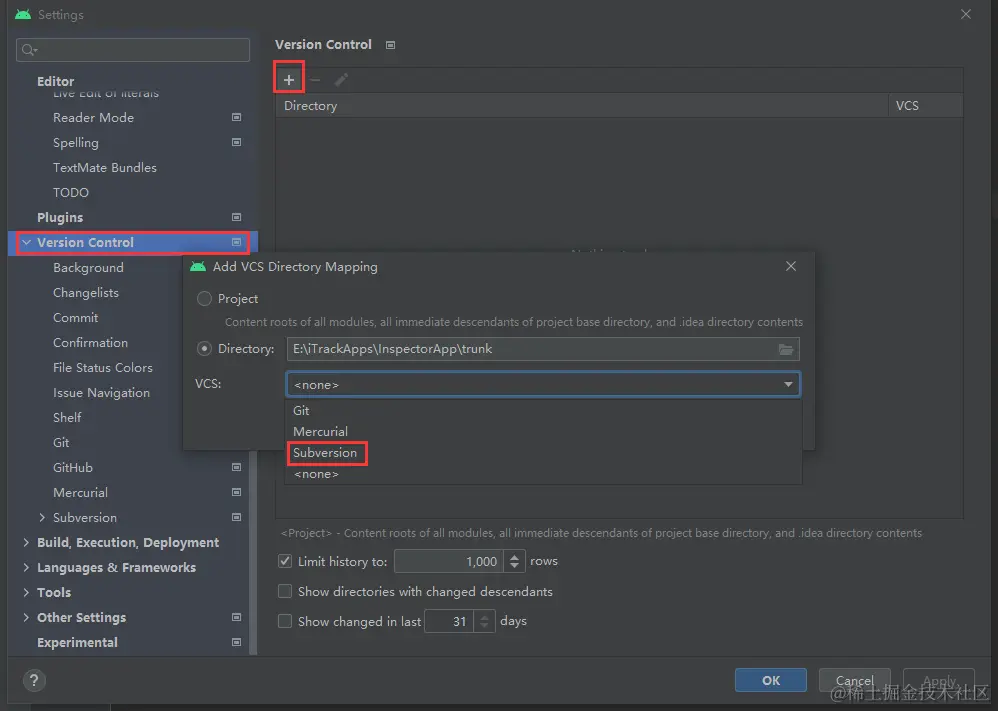
Task: Toggle the Limit history to checkbox
Action: pyautogui.click(x=285, y=561)
